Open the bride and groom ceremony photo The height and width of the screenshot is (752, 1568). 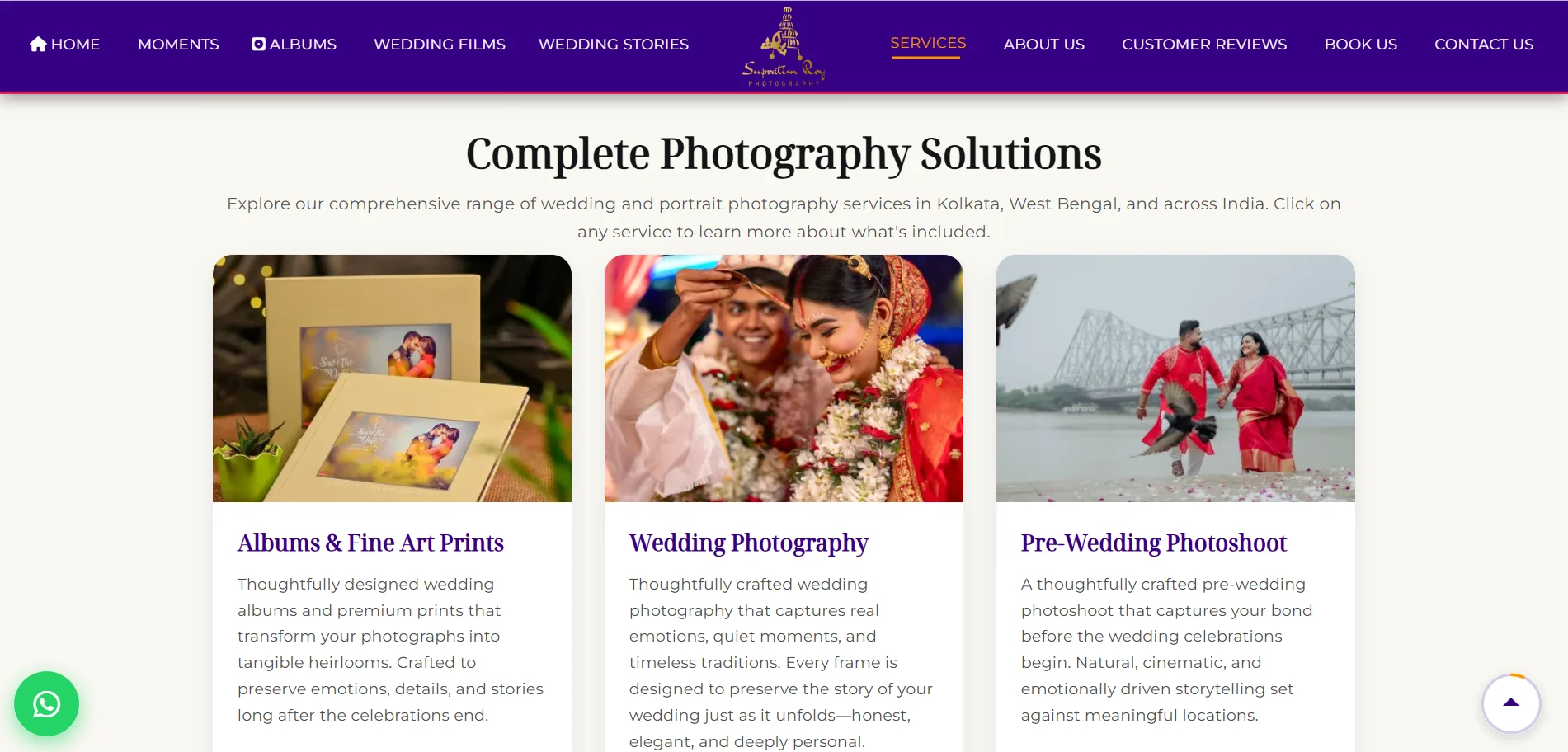[x=784, y=378]
